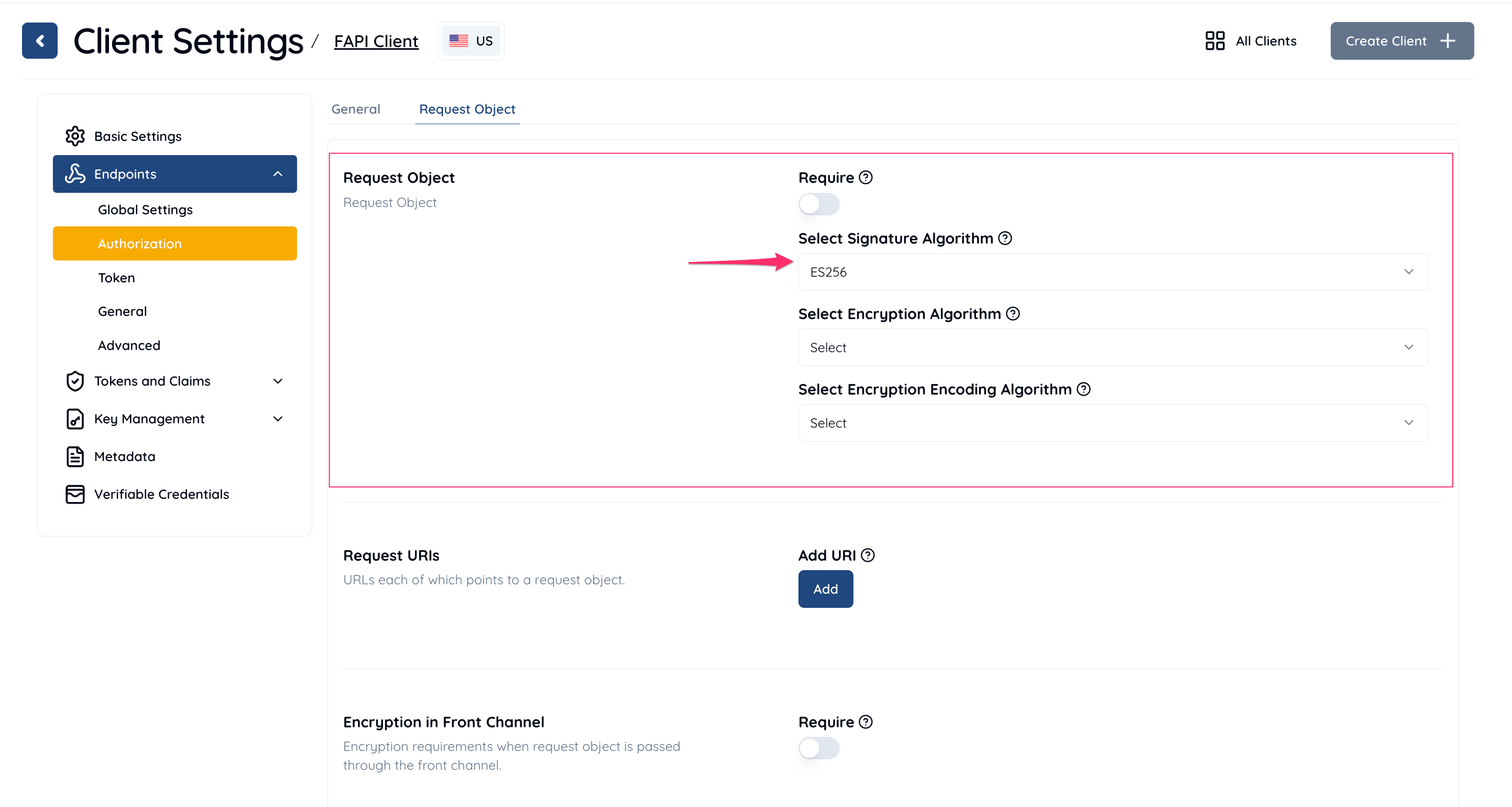1512x807 pixels.
Task: Click the Key Management file-key icon
Action: click(75, 419)
